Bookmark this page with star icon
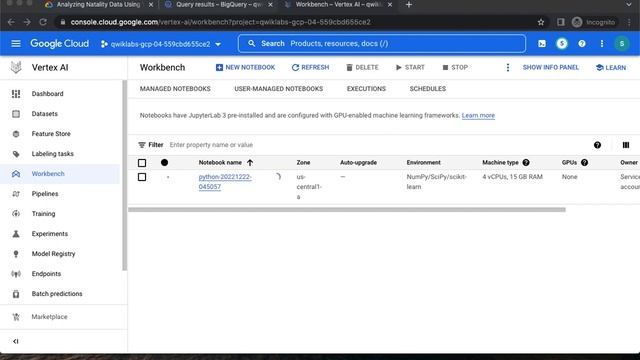Screen dimensions: 640x360 (x=541, y=22)
